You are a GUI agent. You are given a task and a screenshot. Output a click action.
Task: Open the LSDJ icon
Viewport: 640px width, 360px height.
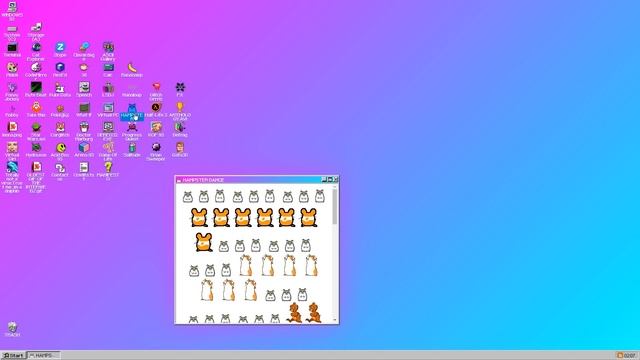108,90
